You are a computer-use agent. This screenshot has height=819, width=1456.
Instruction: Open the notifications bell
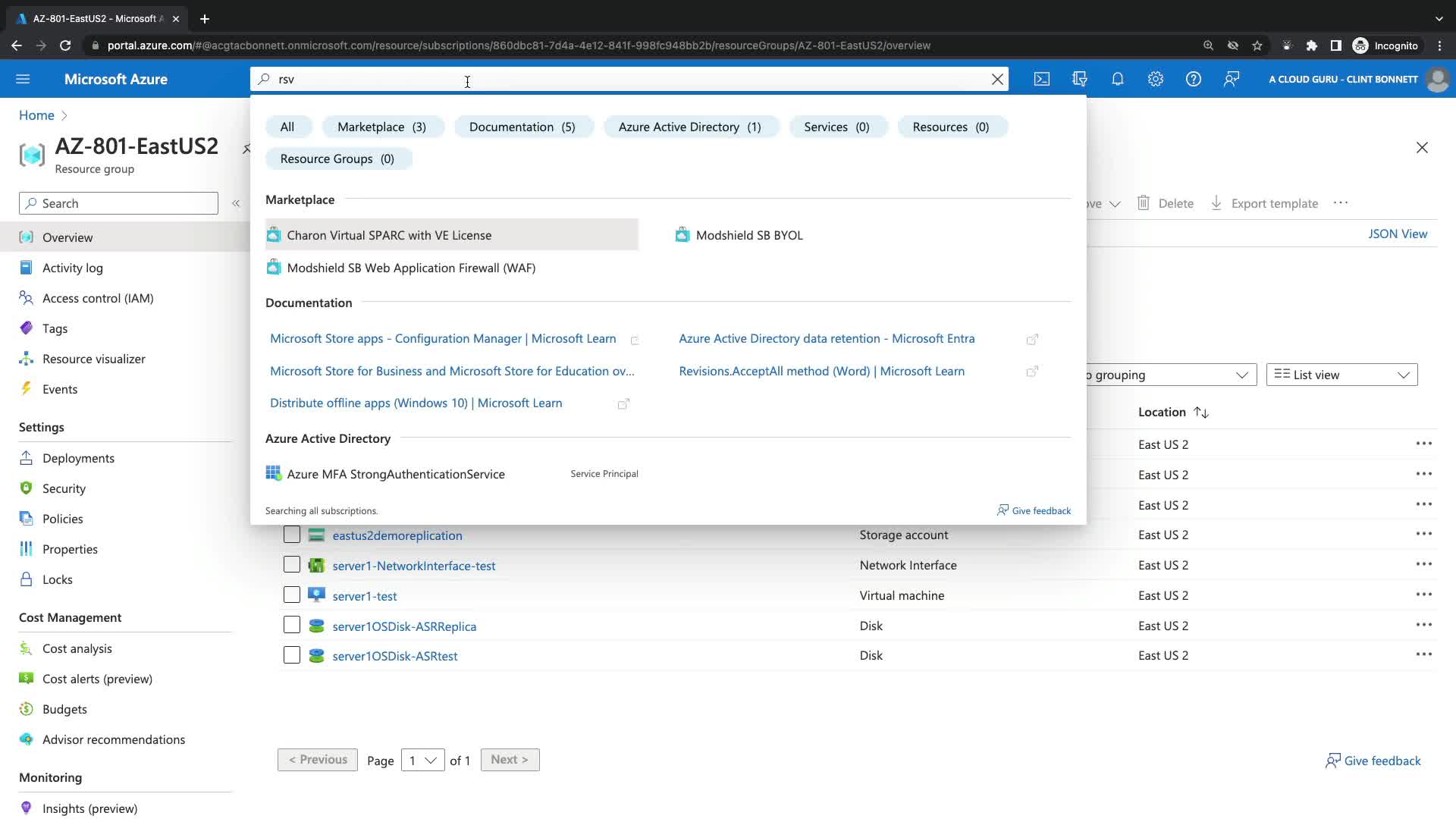click(1118, 79)
